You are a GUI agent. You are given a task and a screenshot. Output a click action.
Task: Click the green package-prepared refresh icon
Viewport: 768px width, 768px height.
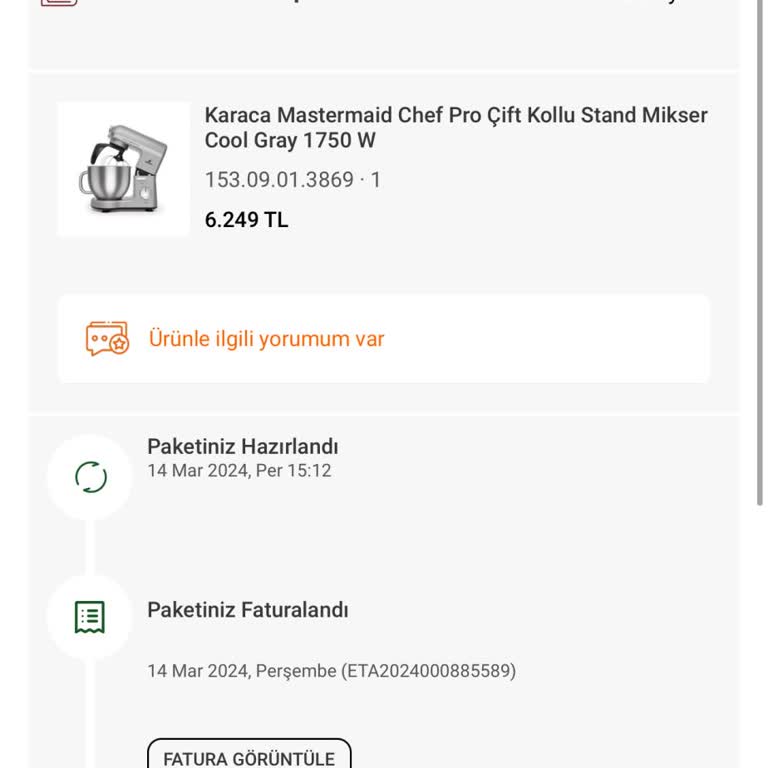tap(90, 477)
